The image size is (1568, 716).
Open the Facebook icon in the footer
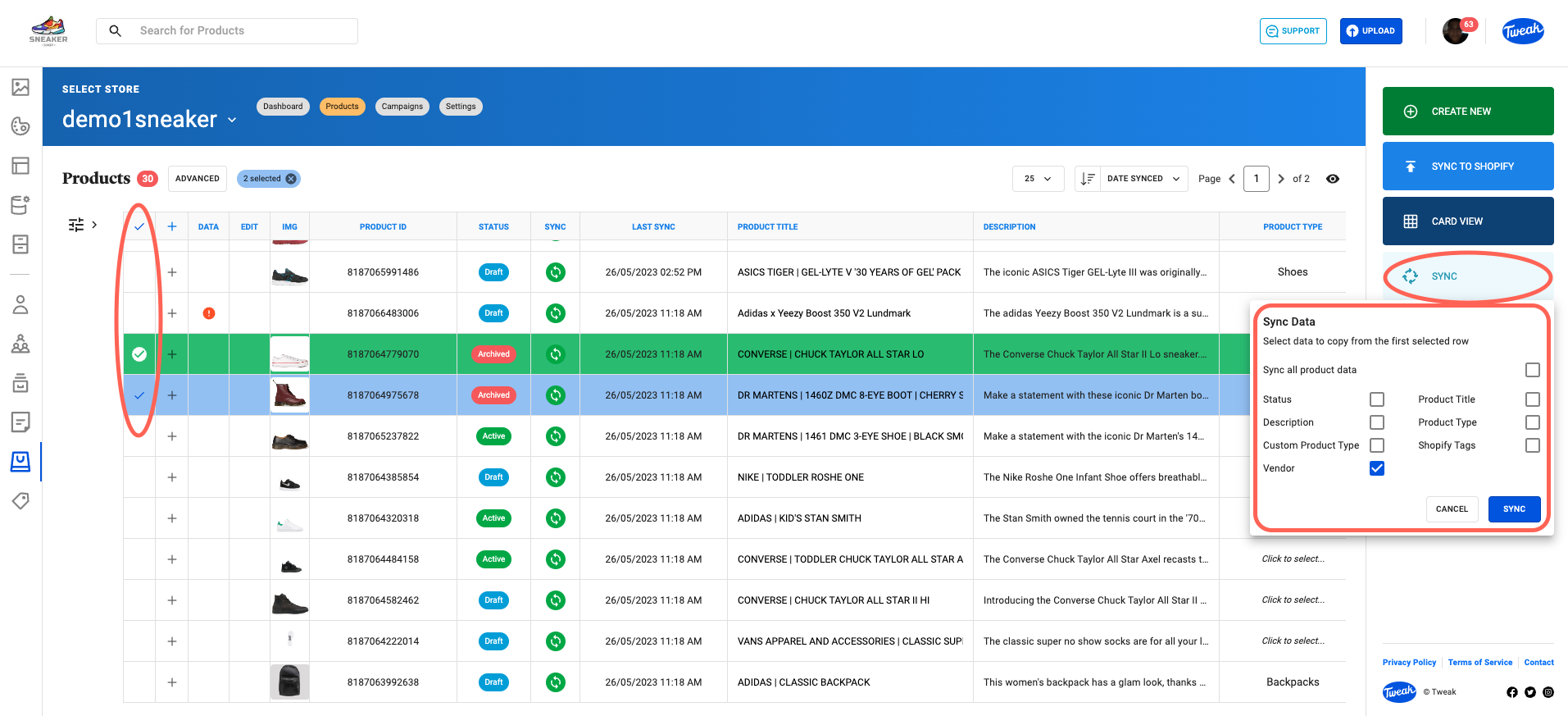[x=1512, y=692]
